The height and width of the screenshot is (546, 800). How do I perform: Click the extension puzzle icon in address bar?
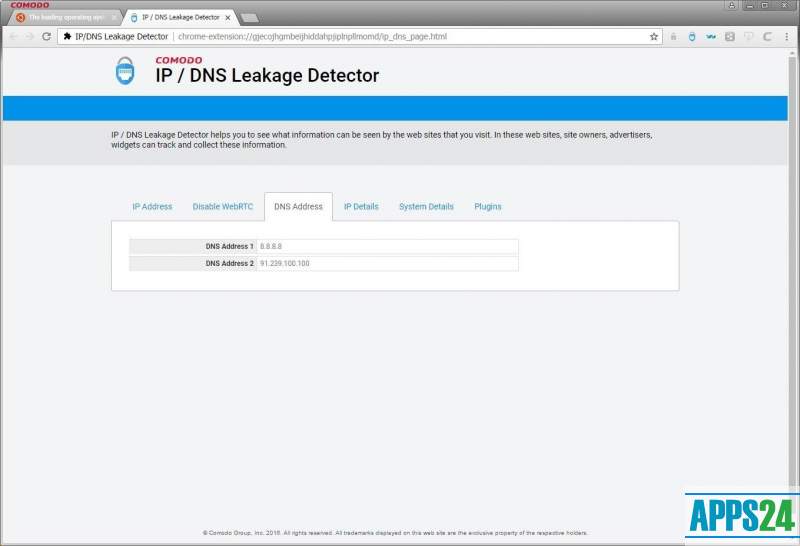[67, 37]
